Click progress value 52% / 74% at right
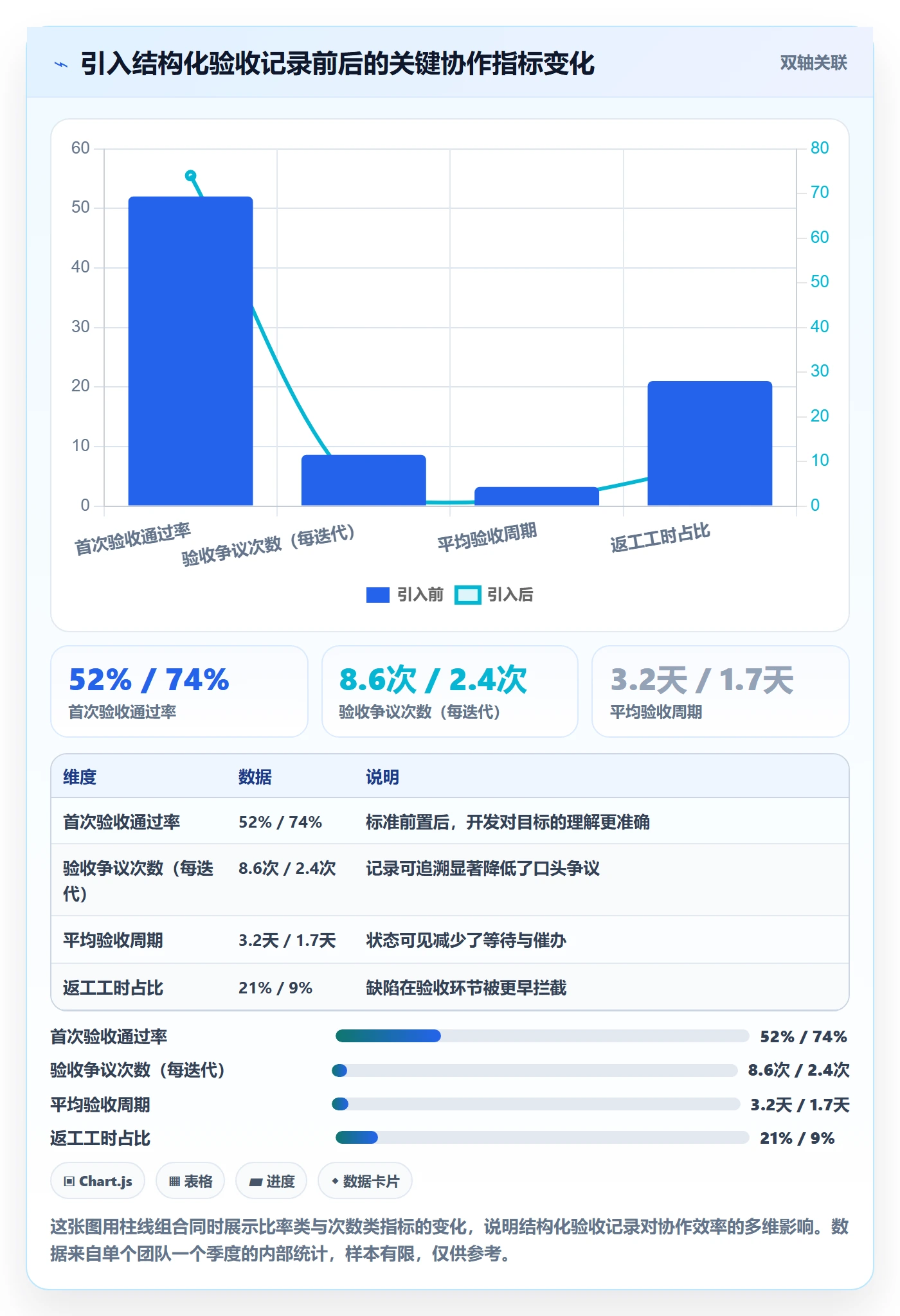The image size is (900, 1316). tap(804, 1036)
